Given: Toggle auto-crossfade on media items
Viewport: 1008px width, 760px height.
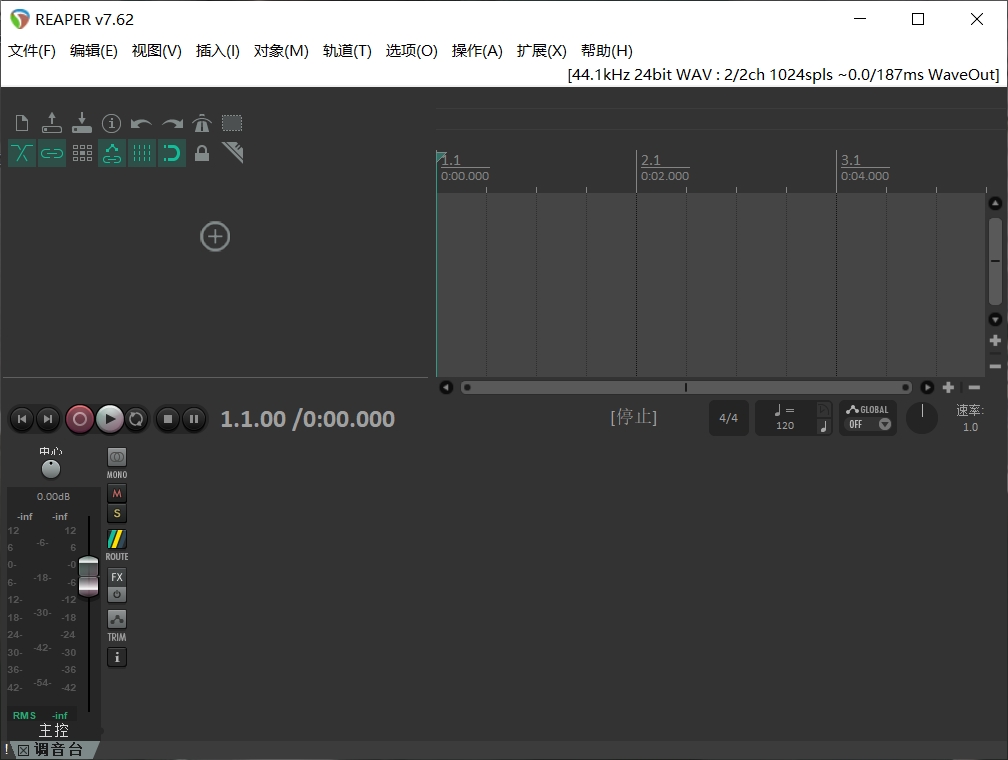Looking at the screenshot, I should click(x=21, y=153).
